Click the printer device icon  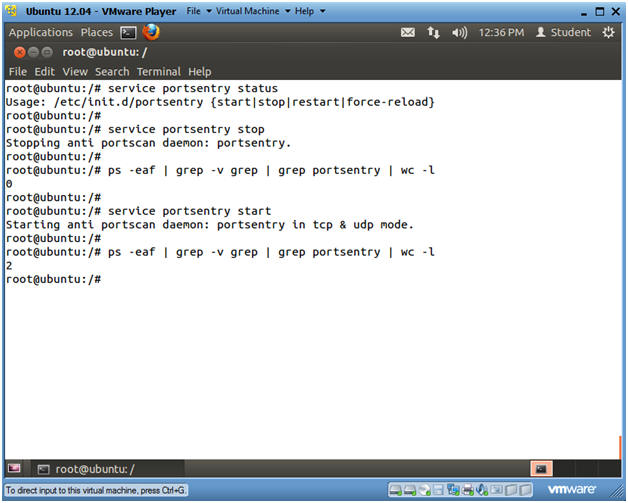(x=468, y=490)
